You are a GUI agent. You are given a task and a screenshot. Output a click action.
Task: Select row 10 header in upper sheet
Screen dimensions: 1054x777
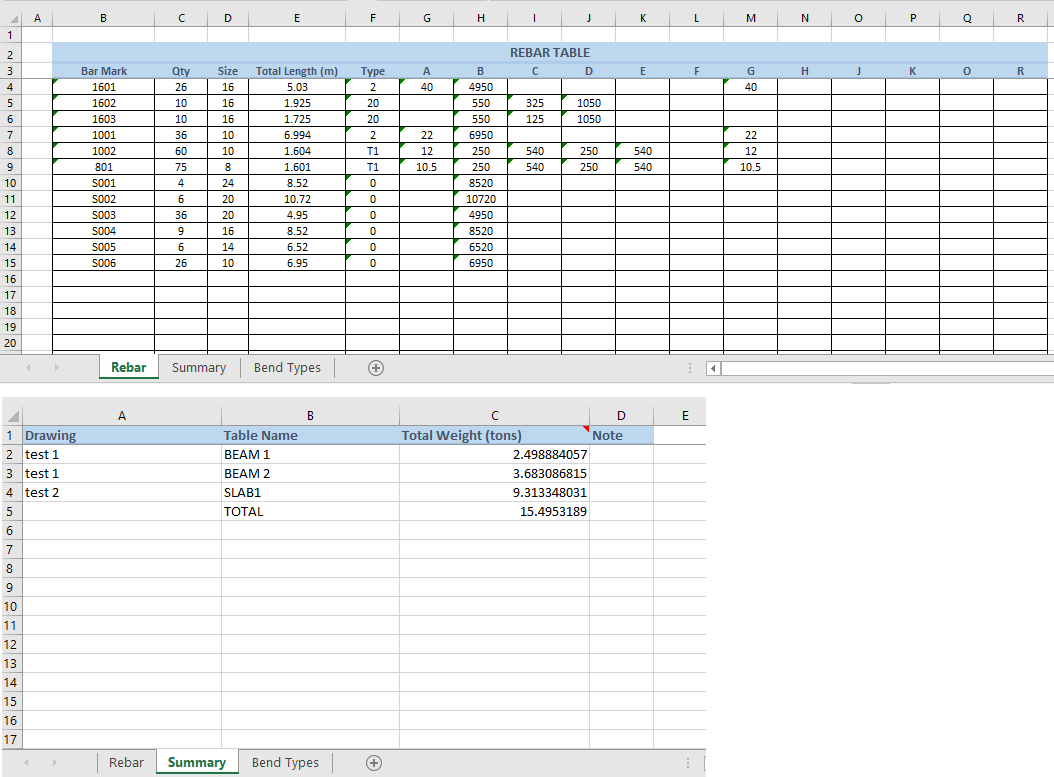tap(10, 183)
